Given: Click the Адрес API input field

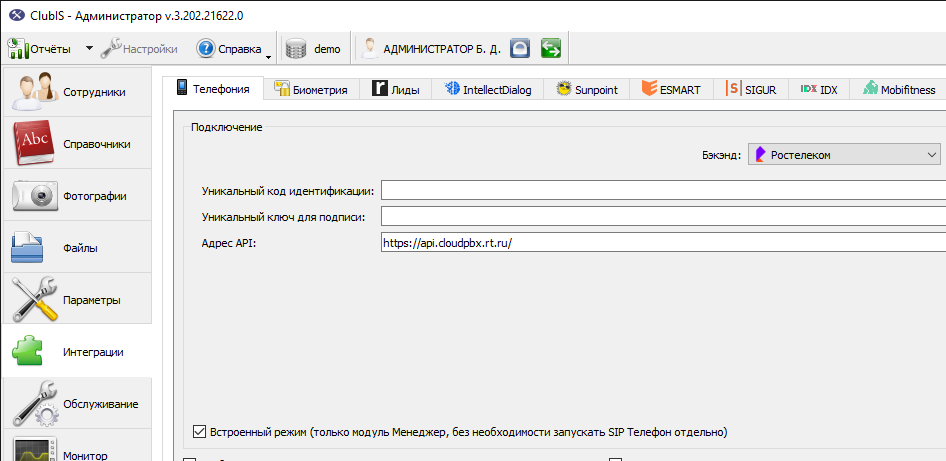Looking at the screenshot, I should 663,243.
